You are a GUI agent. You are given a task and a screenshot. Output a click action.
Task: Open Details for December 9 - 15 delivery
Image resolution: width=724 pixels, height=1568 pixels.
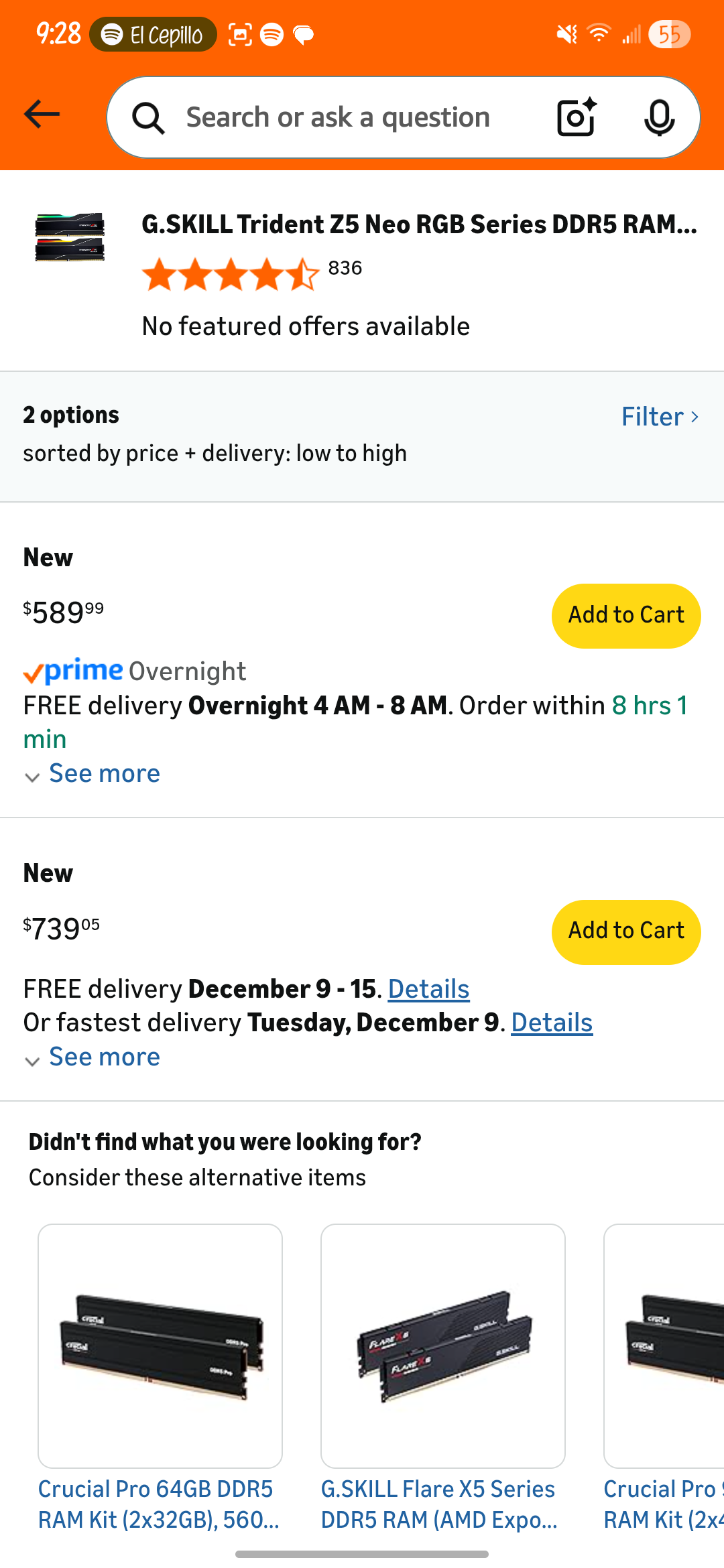(x=428, y=989)
